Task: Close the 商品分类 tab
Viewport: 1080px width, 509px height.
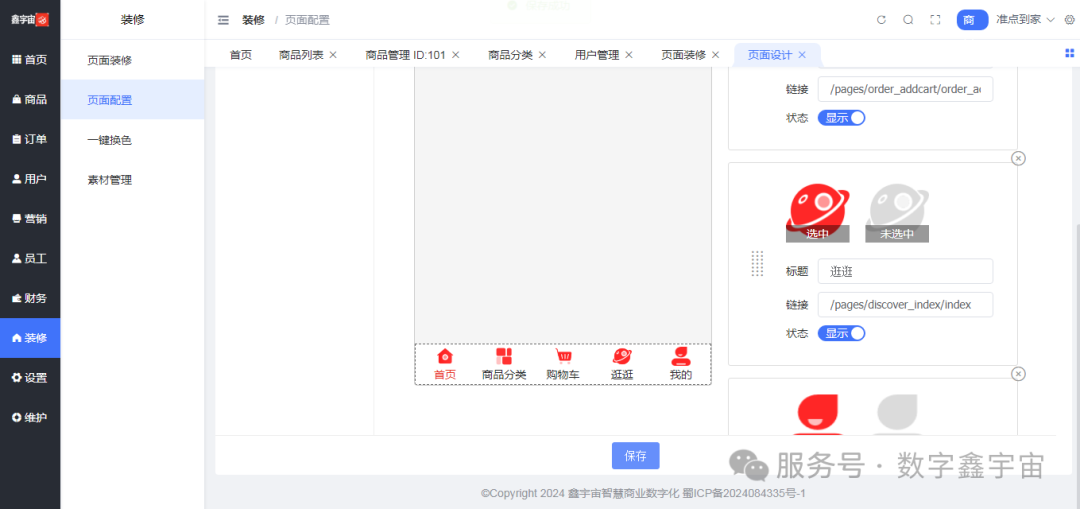Action: click(542, 55)
